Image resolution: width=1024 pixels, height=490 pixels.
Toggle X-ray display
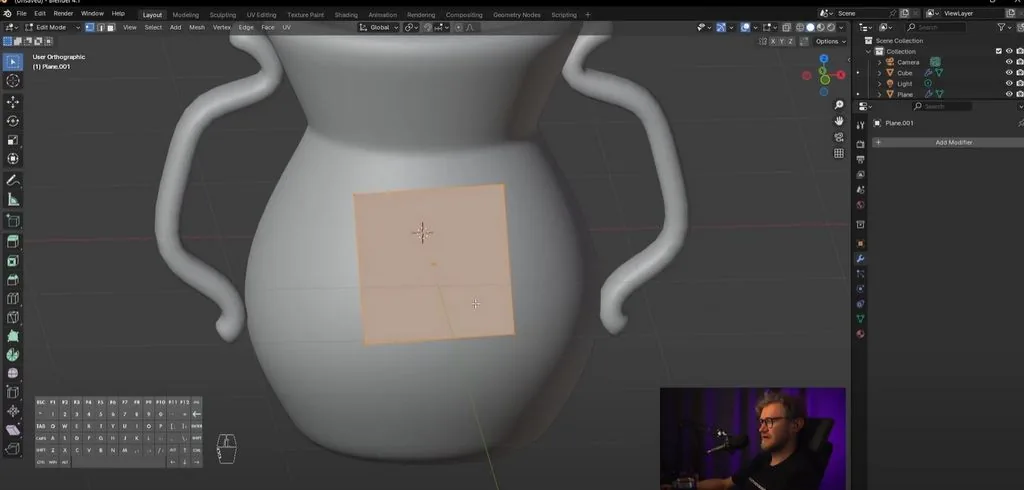pos(786,27)
